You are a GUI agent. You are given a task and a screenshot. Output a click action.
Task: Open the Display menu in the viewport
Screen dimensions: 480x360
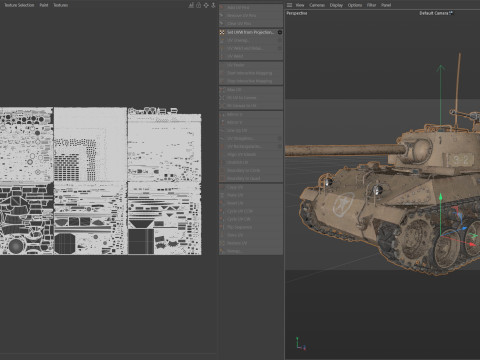[336, 5]
